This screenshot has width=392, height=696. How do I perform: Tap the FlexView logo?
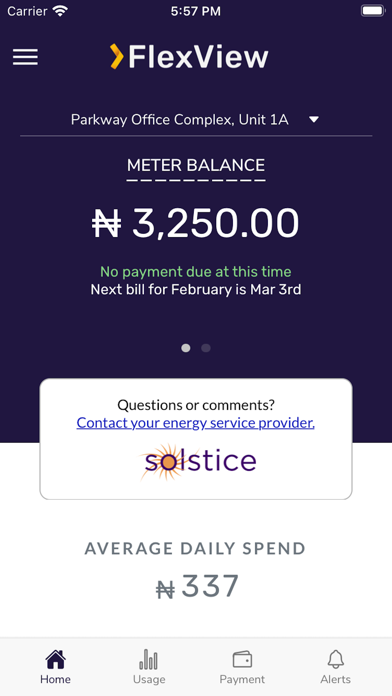[x=189, y=57]
